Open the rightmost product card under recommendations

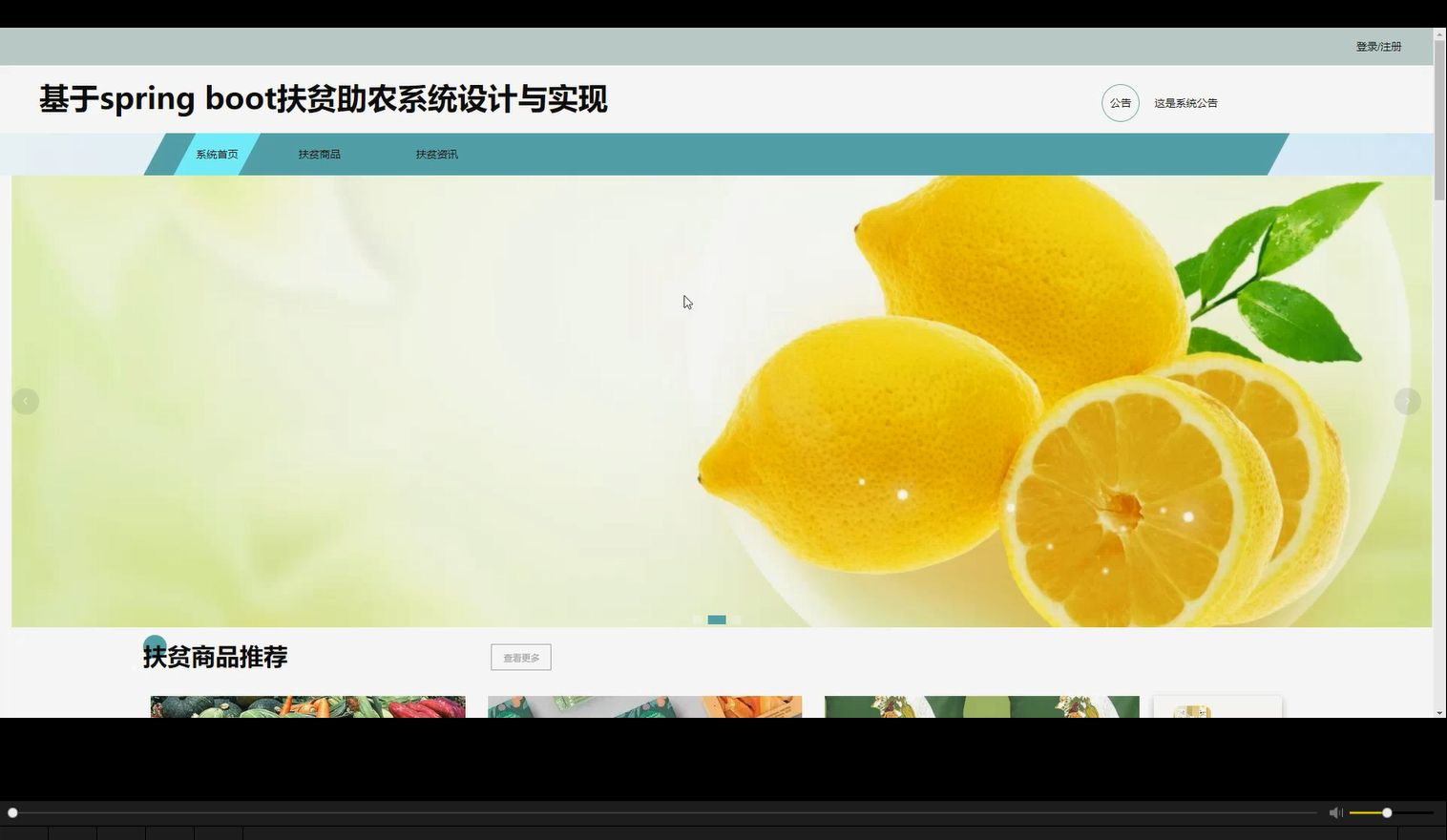pyautogui.click(x=1217, y=706)
